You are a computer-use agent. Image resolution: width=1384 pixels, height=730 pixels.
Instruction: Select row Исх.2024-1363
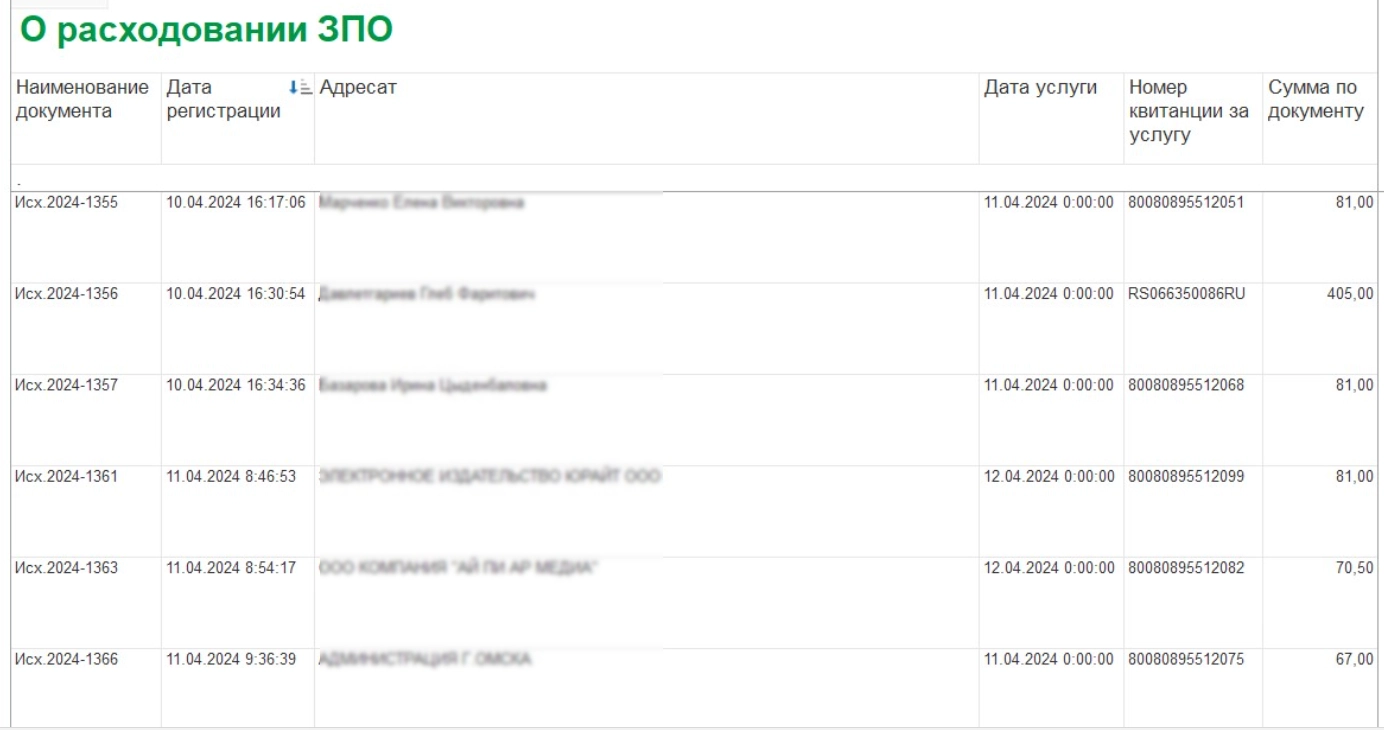(66, 568)
